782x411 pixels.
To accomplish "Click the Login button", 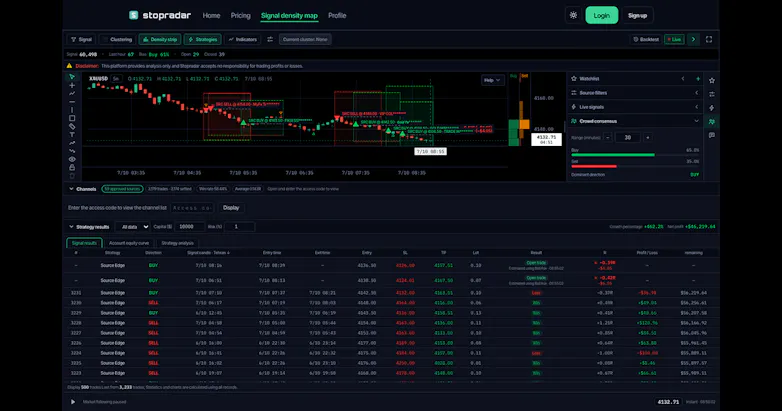I will (601, 15).
